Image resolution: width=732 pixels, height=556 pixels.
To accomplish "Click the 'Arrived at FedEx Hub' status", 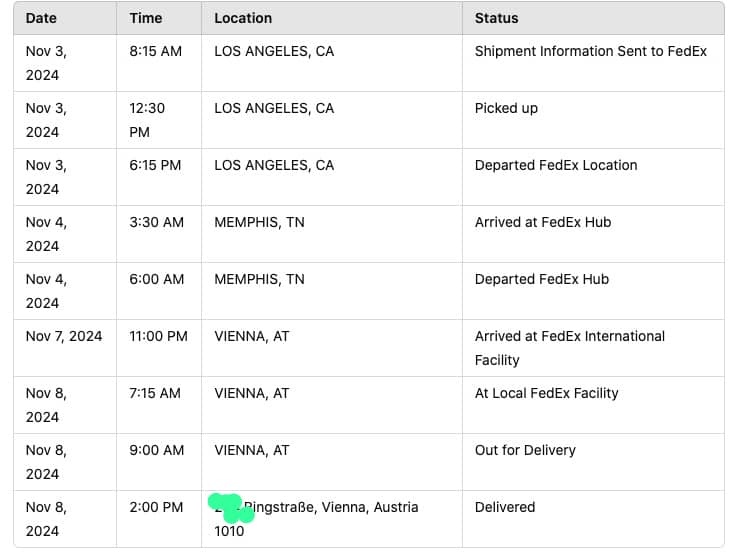I will 542,222.
